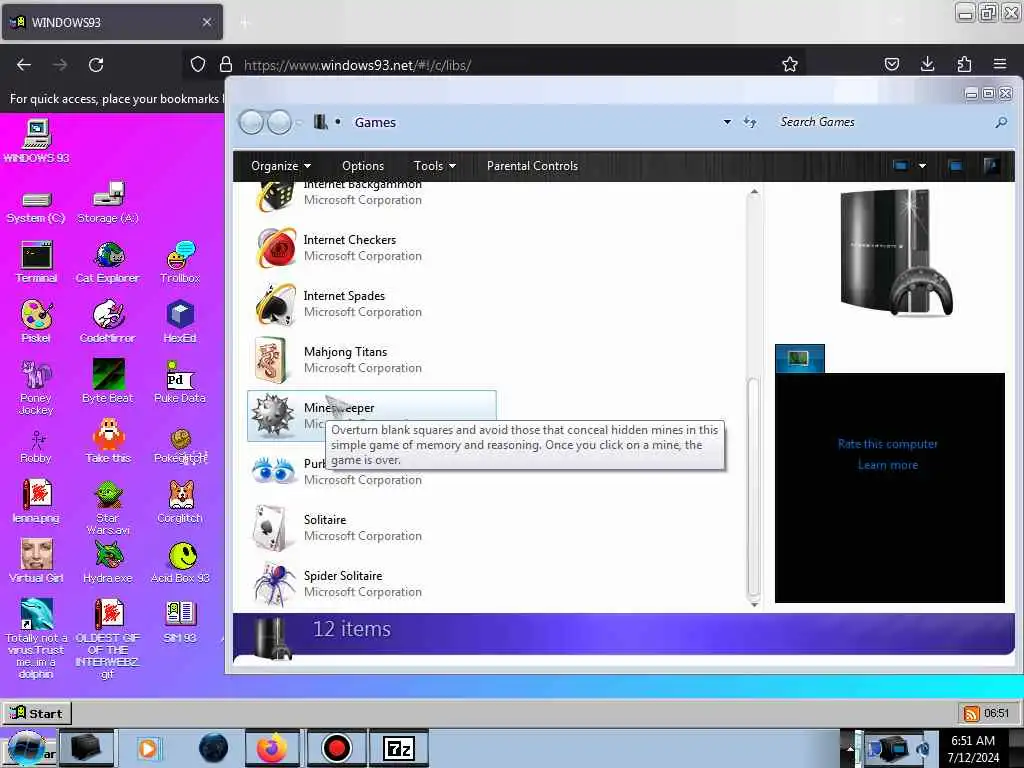
Task: Launch Piskel paint icon
Action: pos(36,321)
